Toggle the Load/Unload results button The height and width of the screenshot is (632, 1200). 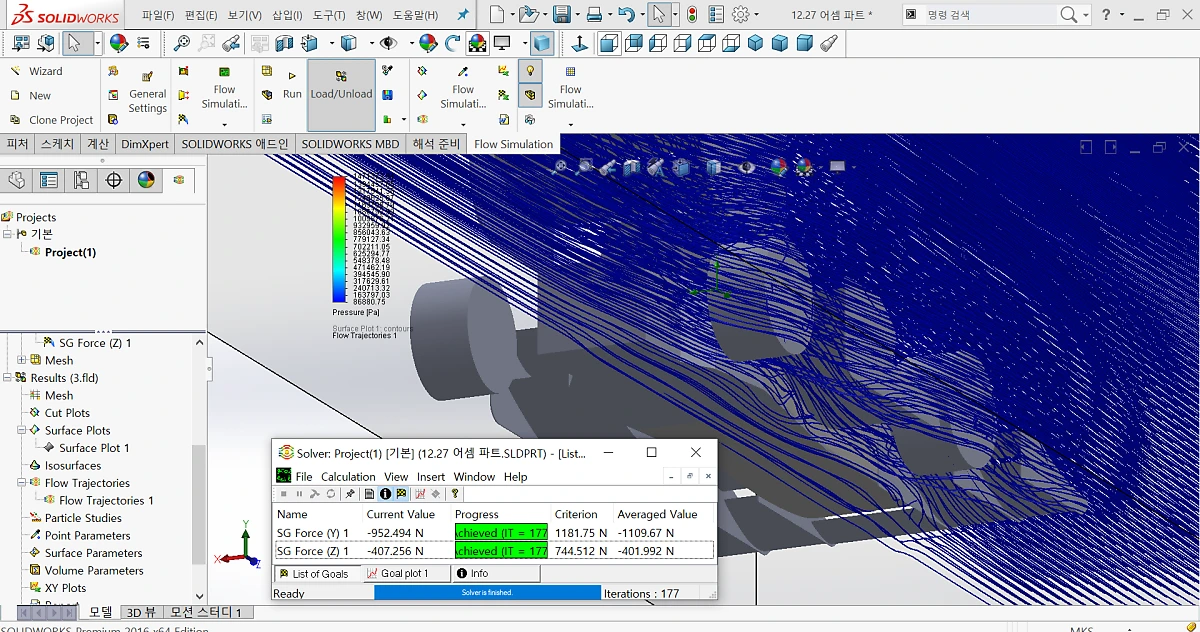(341, 94)
